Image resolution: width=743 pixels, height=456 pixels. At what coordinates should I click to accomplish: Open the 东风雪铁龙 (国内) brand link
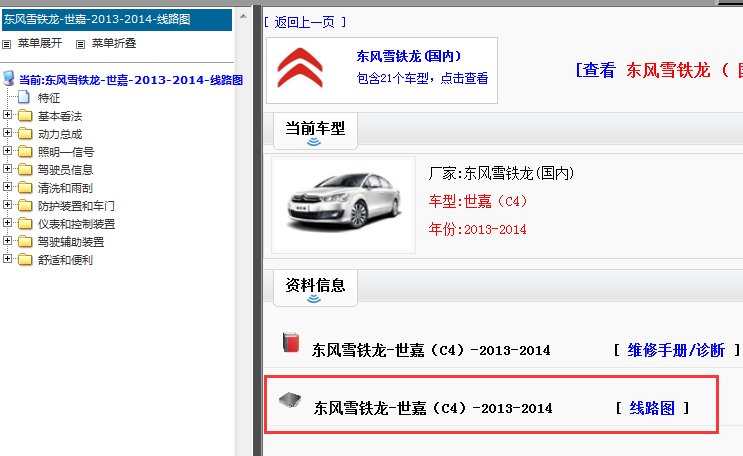(408, 56)
